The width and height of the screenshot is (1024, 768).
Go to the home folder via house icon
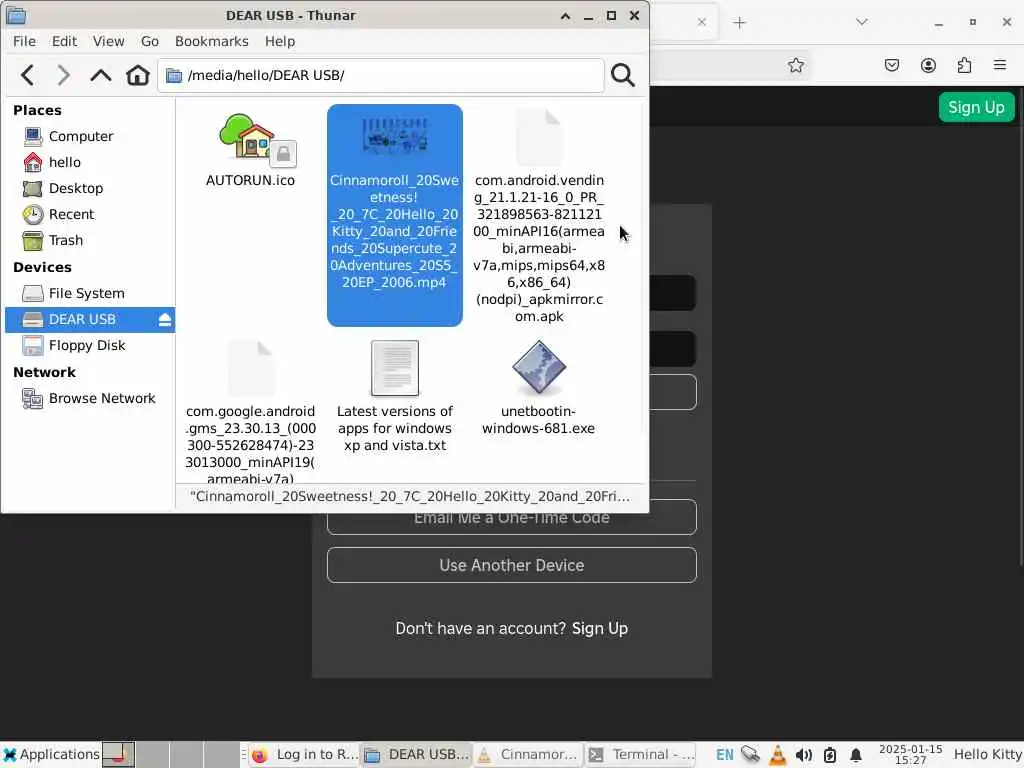[x=138, y=75]
